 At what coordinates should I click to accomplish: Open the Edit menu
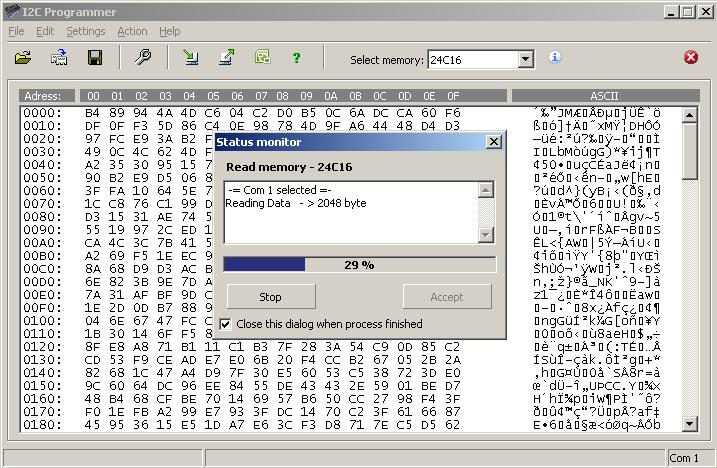tap(45, 31)
